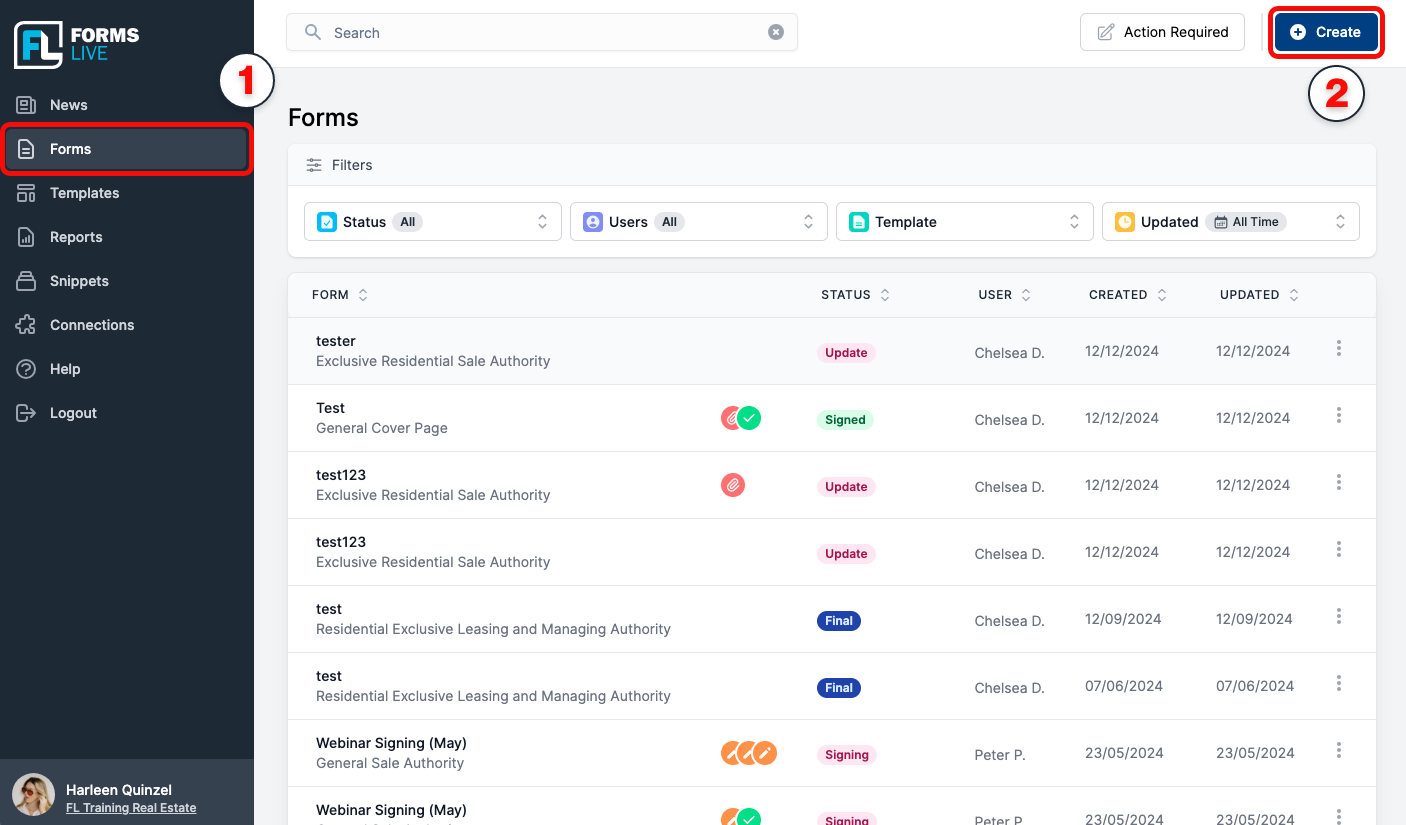The width and height of the screenshot is (1406, 825).
Task: Go to Reports in the sidebar
Action: (x=76, y=237)
